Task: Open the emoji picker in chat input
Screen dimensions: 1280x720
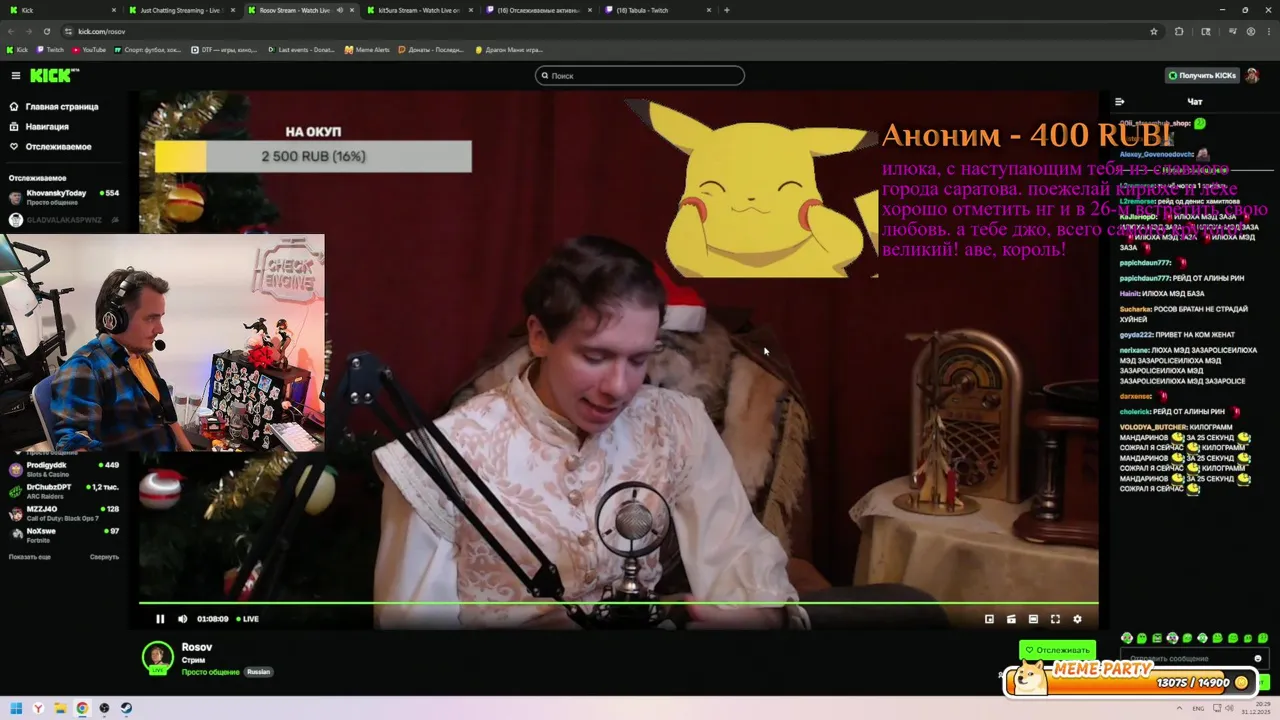Action: (1258, 658)
